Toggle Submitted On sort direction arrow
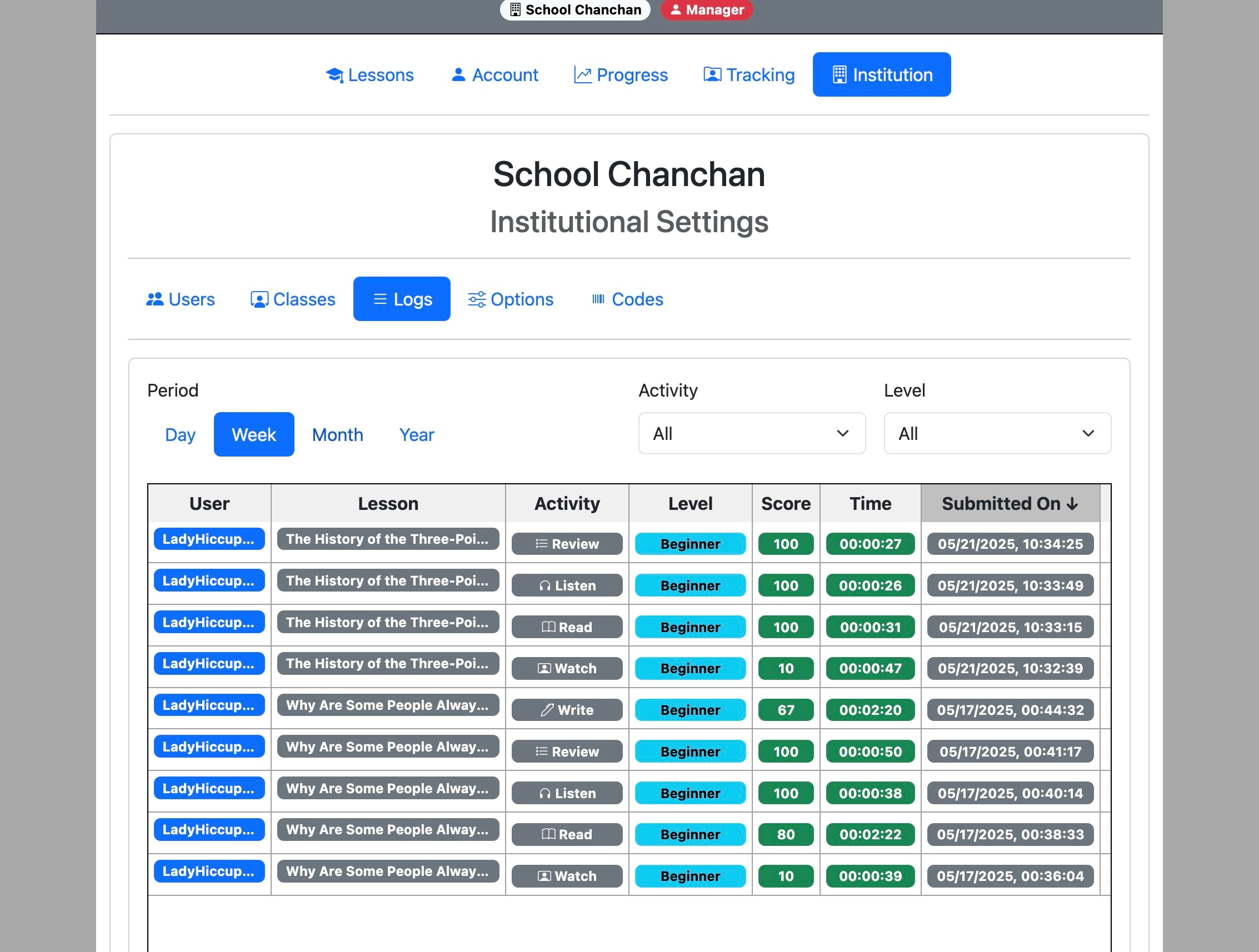 click(x=1072, y=504)
